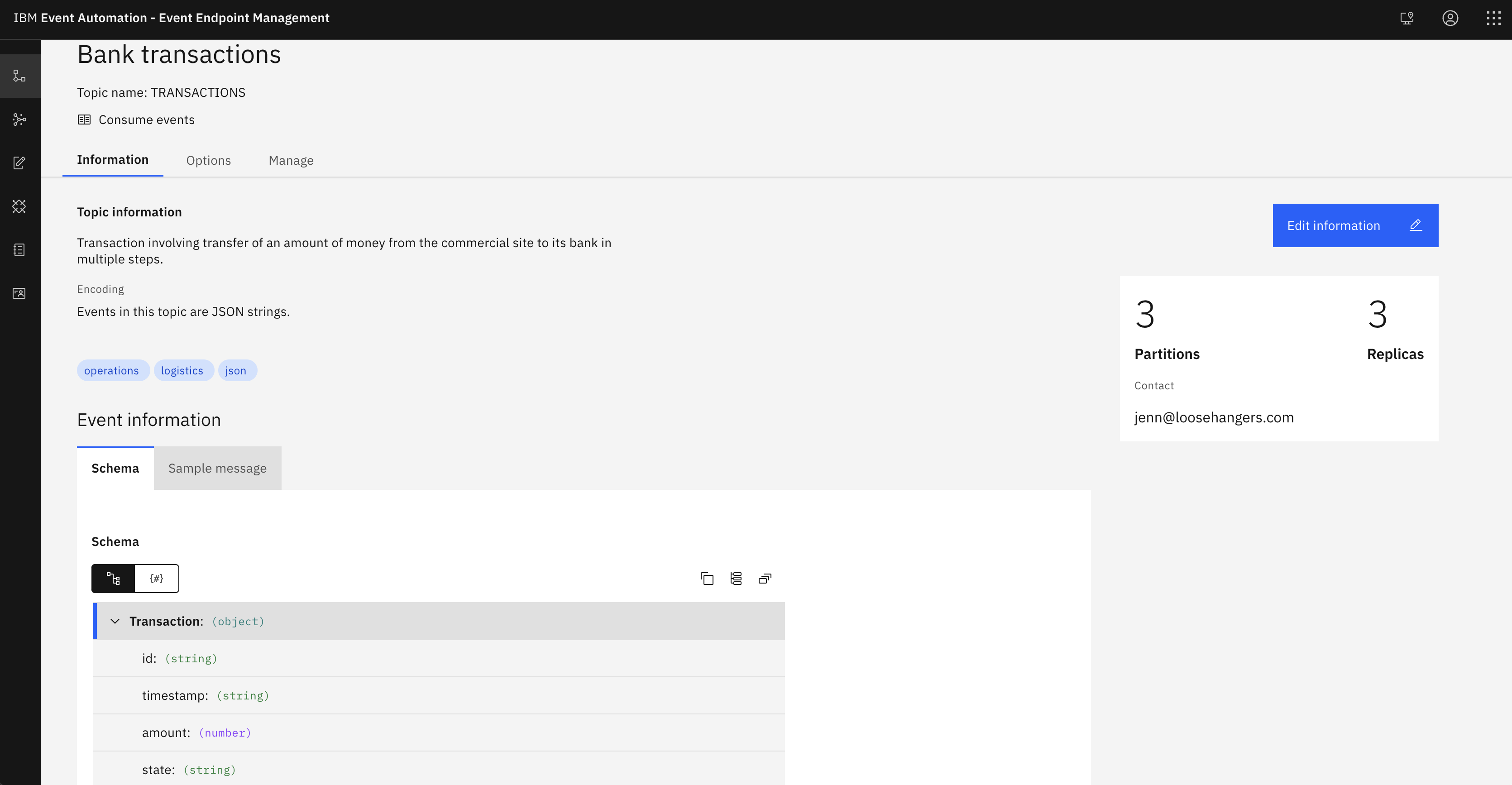This screenshot has height=785, width=1512.
Task: Collapse the Transaction object chevron
Action: tap(115, 621)
